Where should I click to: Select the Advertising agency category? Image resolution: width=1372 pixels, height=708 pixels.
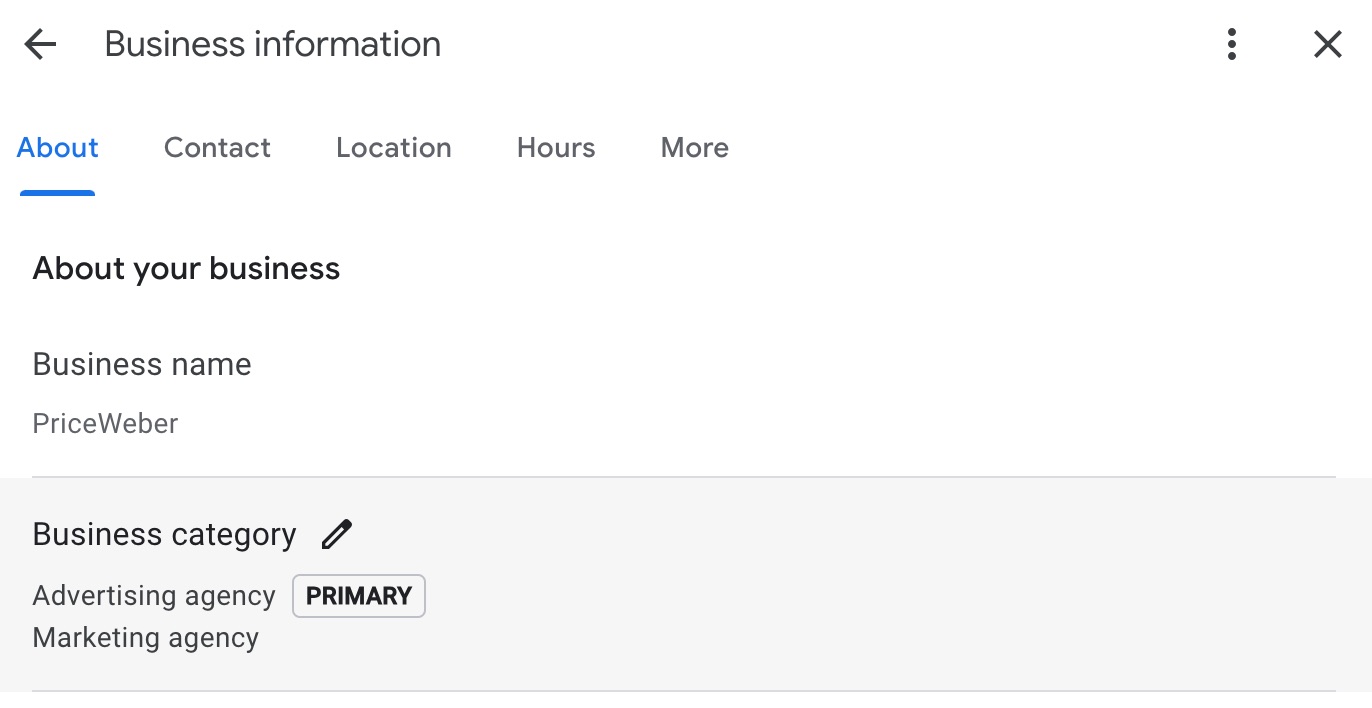coord(154,596)
